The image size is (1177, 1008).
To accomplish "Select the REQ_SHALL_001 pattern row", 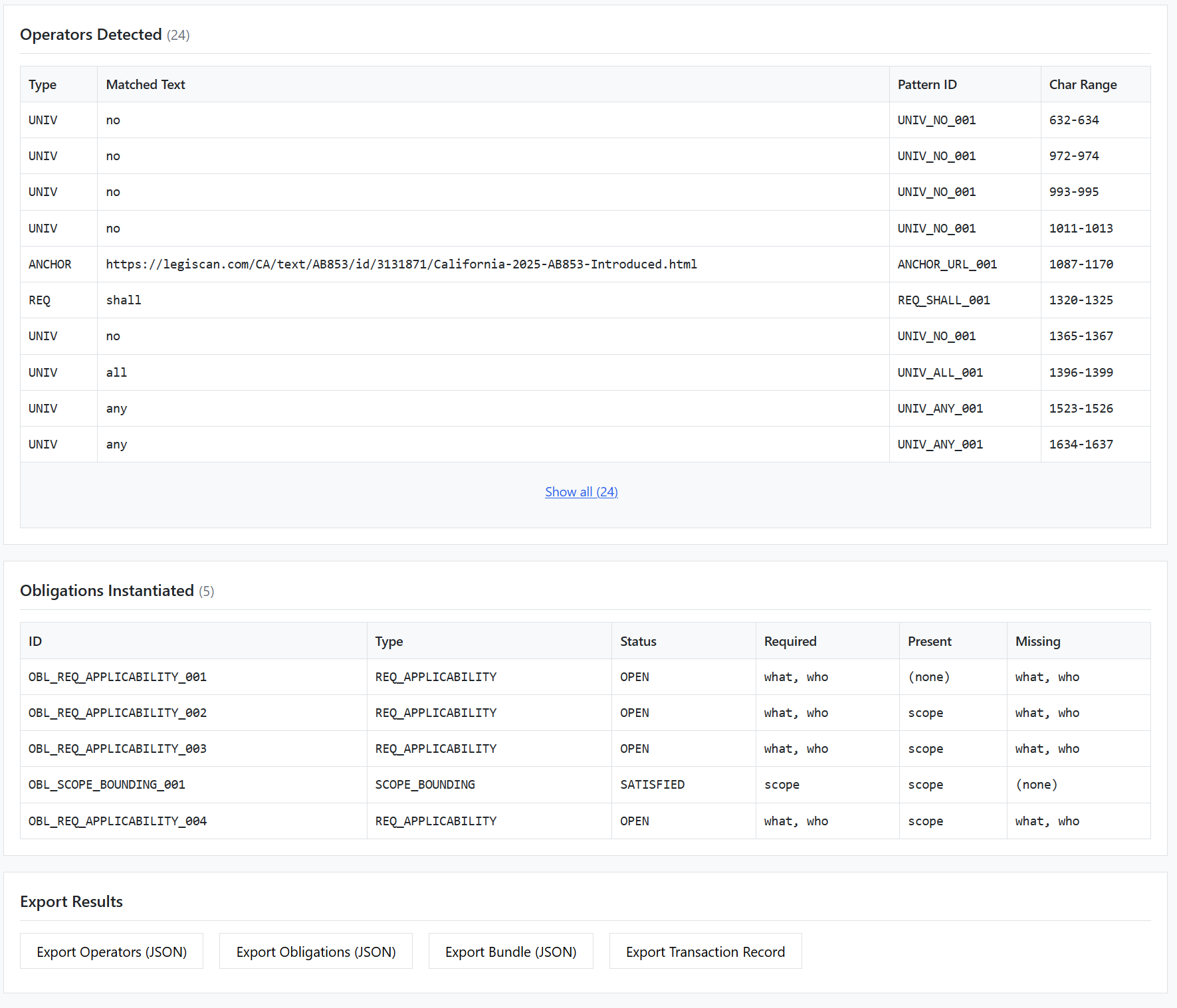I will point(943,300).
